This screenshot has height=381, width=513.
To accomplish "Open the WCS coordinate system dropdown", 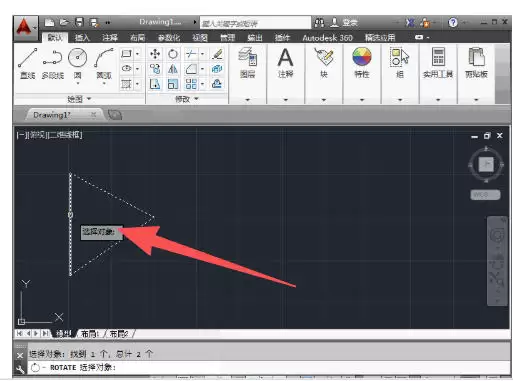I will [485, 194].
